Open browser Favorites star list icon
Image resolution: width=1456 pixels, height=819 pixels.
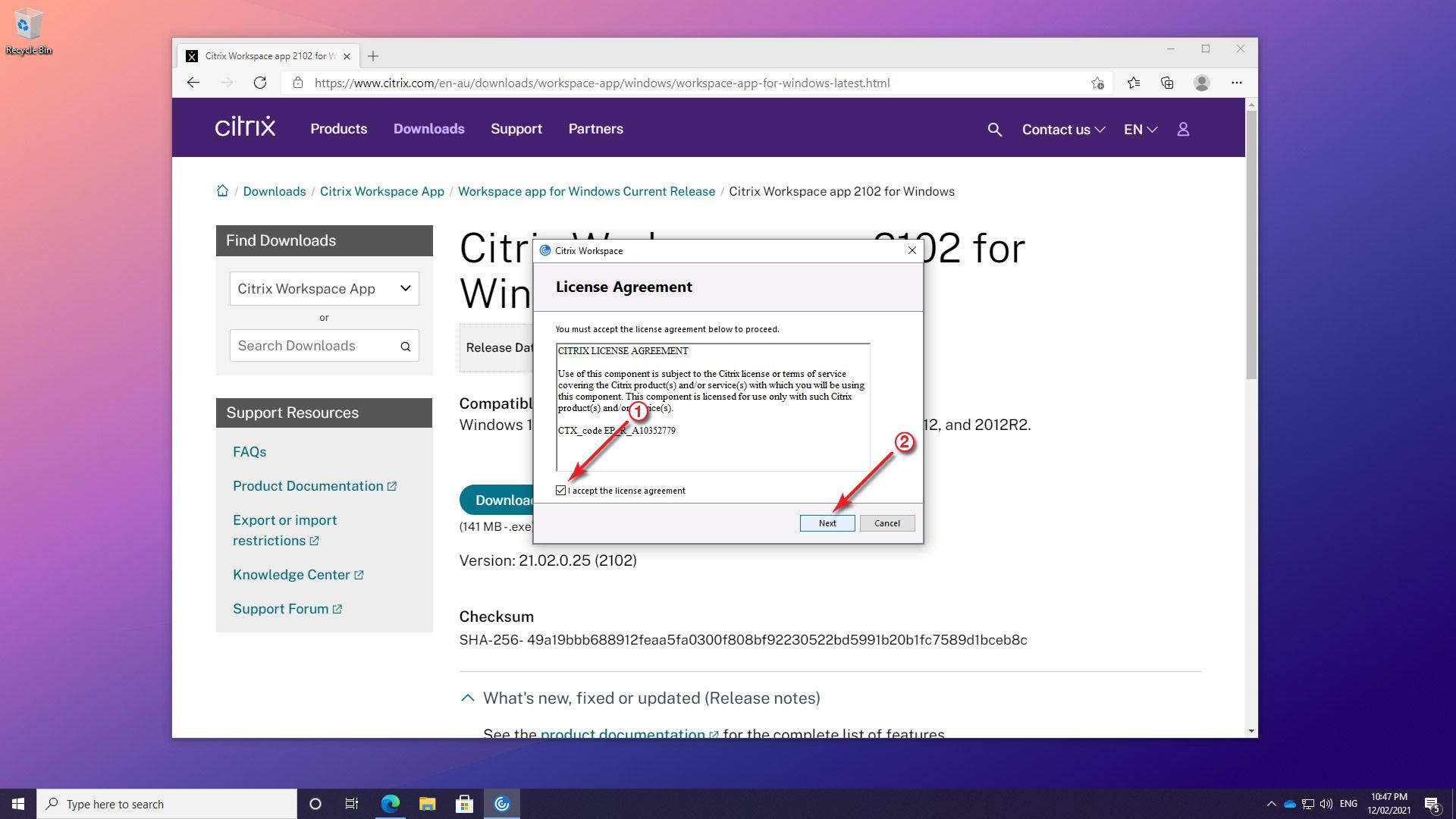click(1134, 83)
